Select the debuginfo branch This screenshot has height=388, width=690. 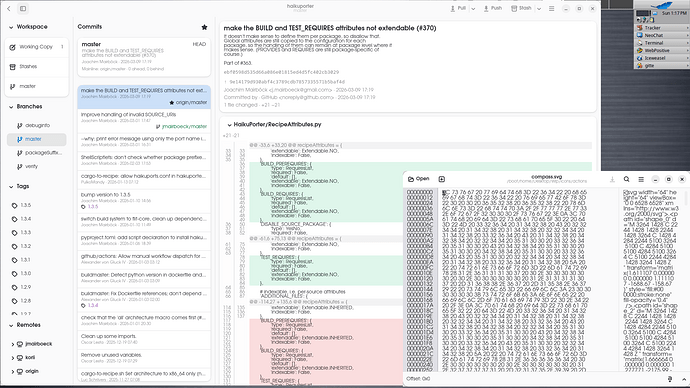click(x=37, y=125)
